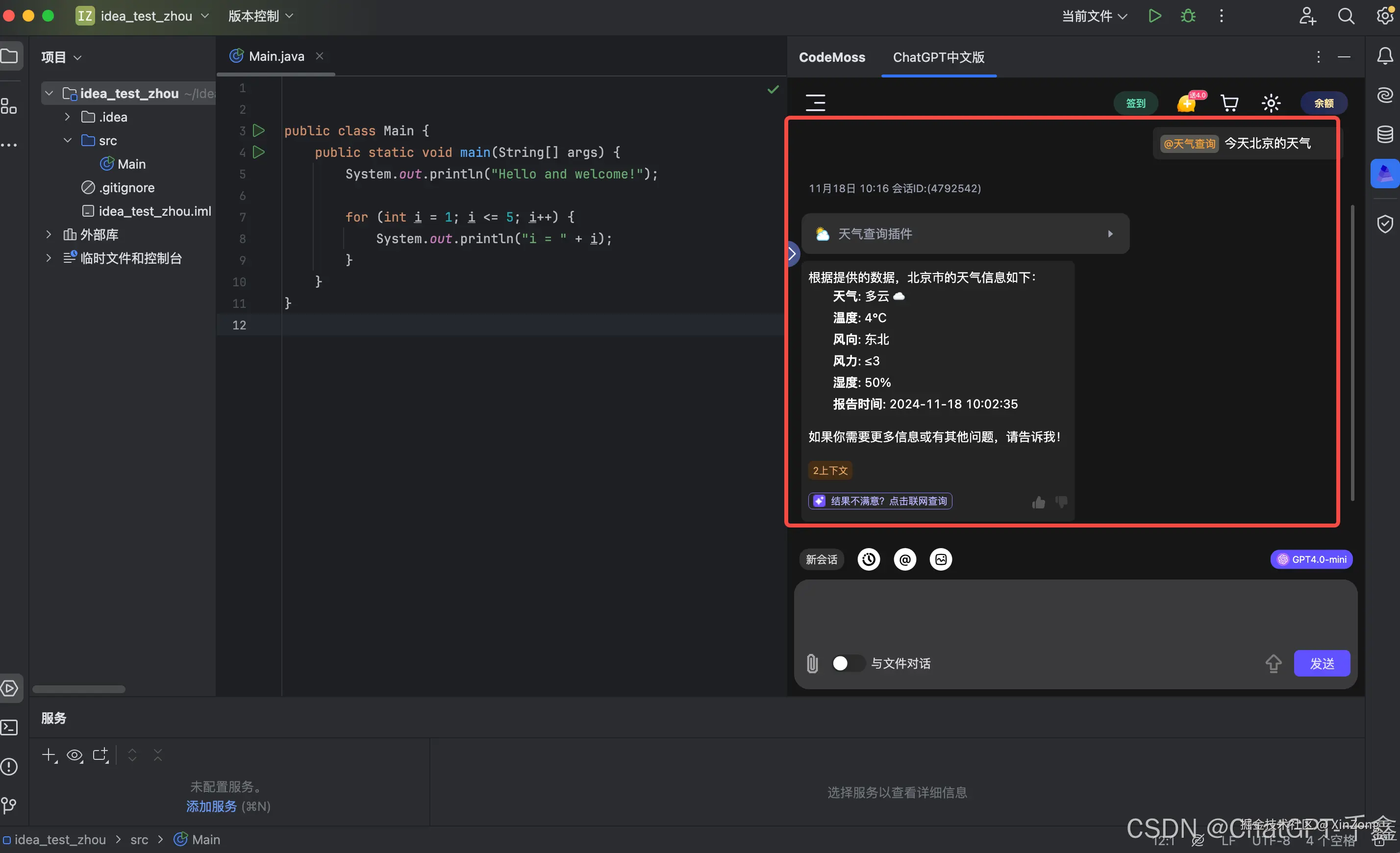Click the @ mention plugin icon
Viewport: 1400px width, 853px height.
pyautogui.click(x=904, y=559)
